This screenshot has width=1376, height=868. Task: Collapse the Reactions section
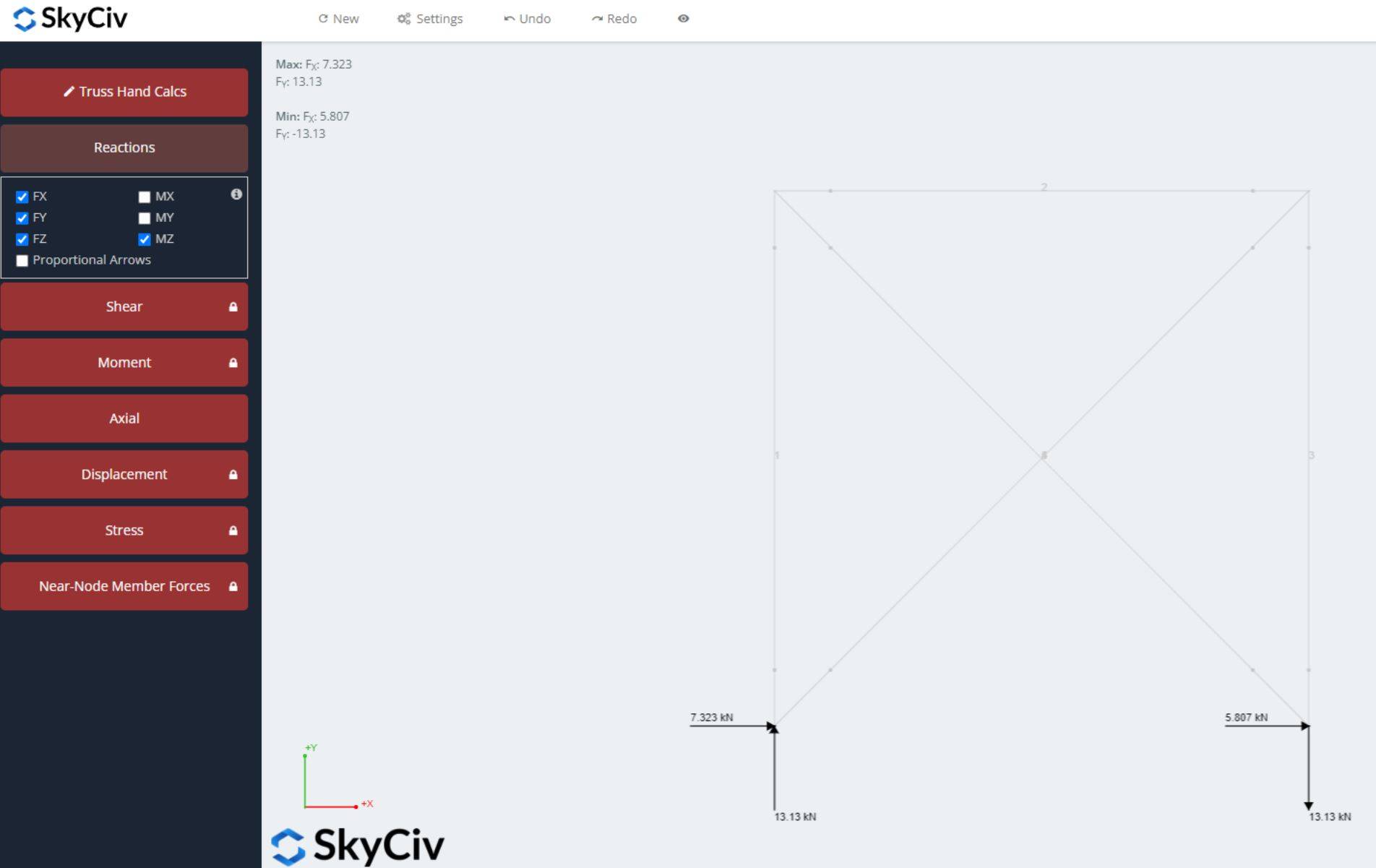coord(124,147)
